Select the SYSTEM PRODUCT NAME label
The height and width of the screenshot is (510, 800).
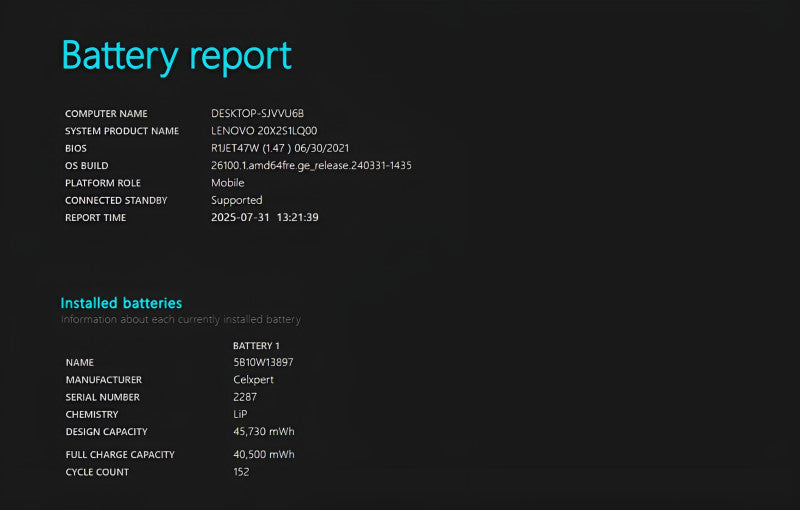122,131
